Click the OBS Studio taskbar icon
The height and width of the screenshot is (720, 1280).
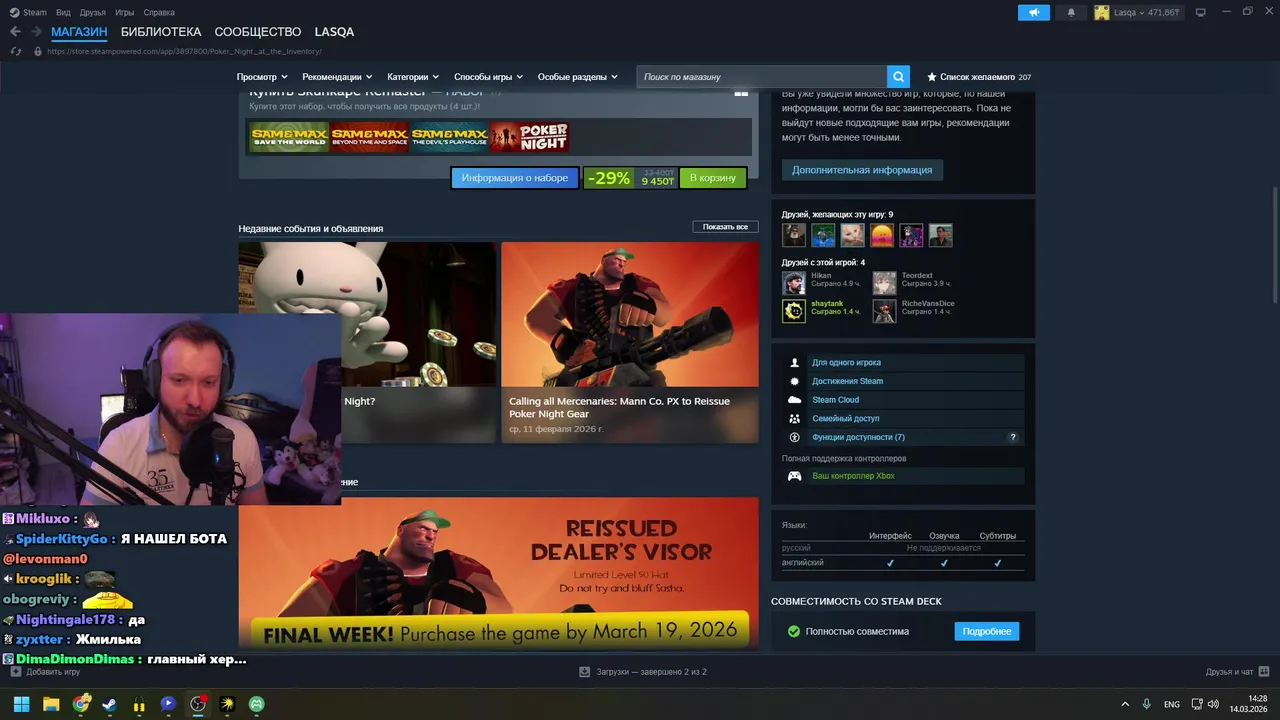pos(198,704)
